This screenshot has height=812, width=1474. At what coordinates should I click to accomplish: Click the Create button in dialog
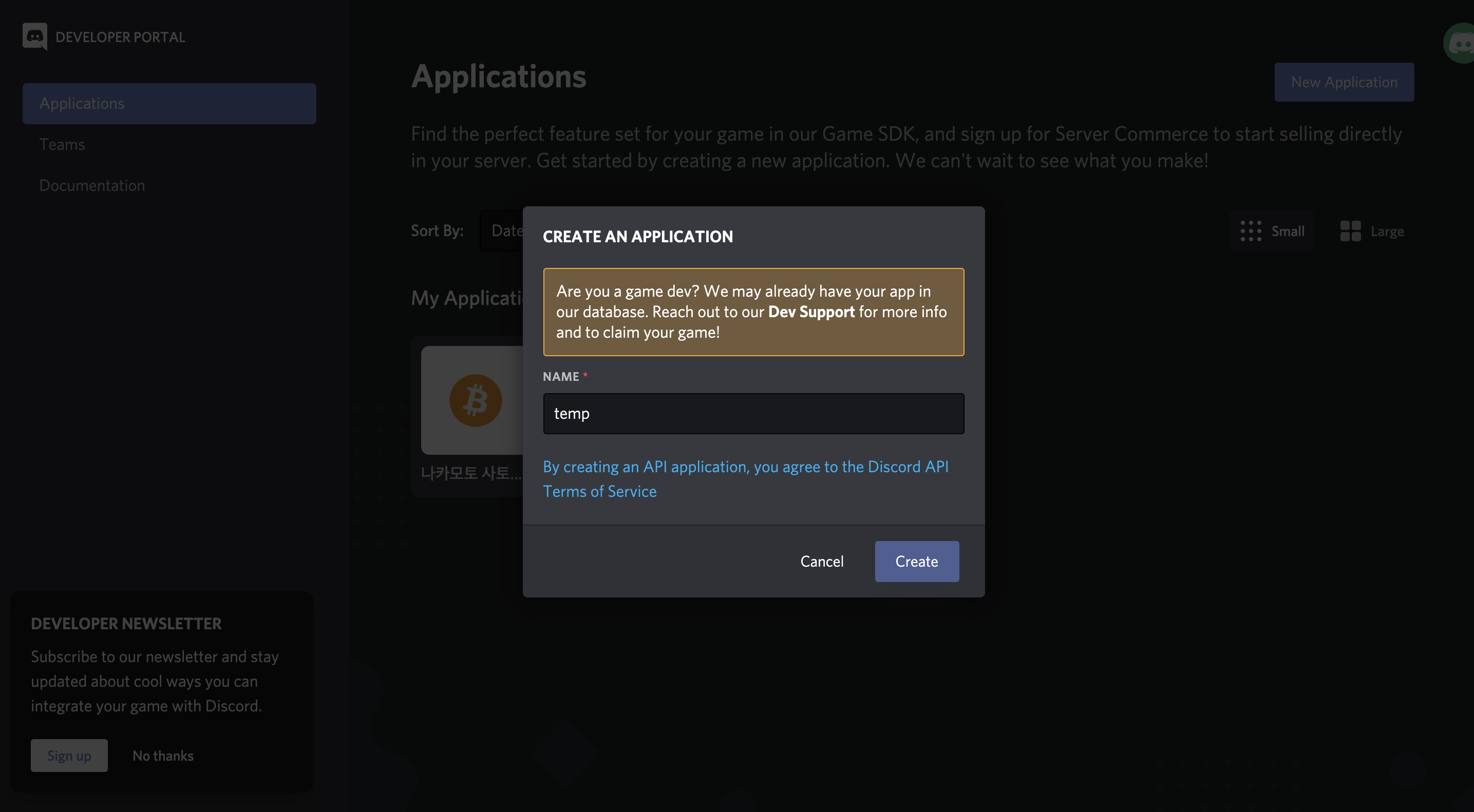click(917, 562)
